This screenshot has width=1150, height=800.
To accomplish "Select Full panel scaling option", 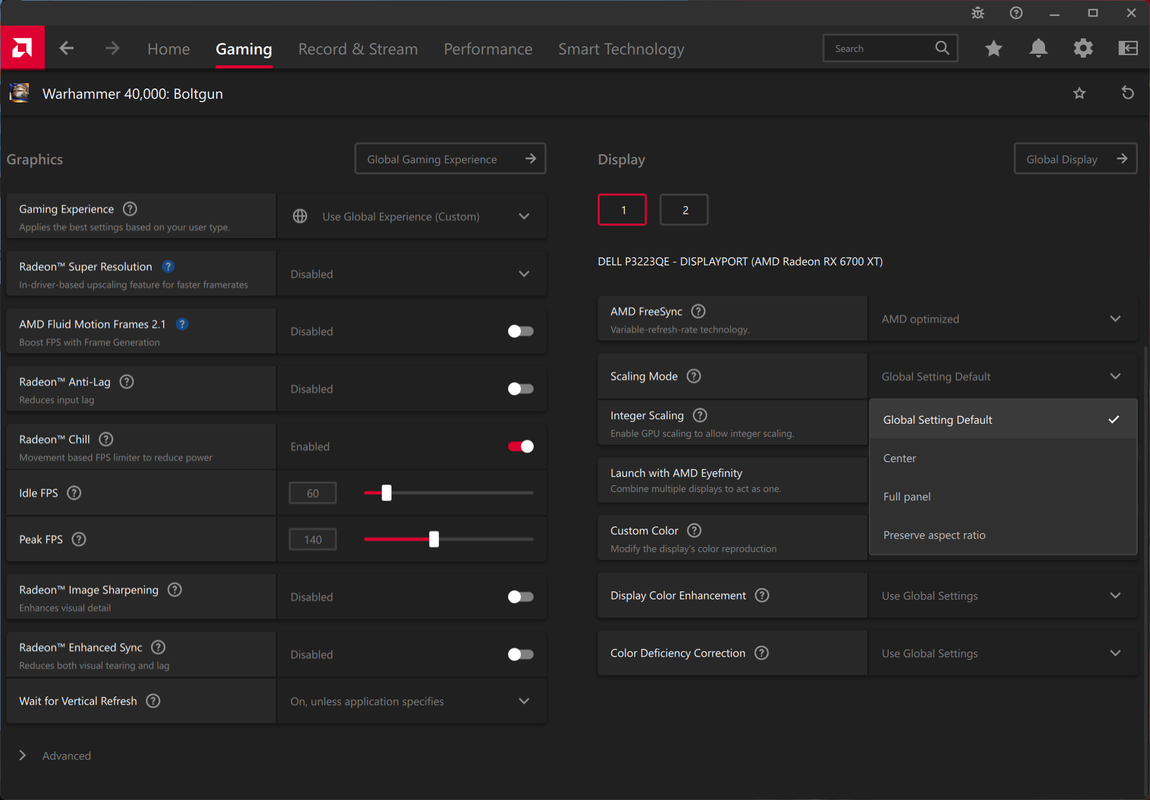I will point(1003,496).
